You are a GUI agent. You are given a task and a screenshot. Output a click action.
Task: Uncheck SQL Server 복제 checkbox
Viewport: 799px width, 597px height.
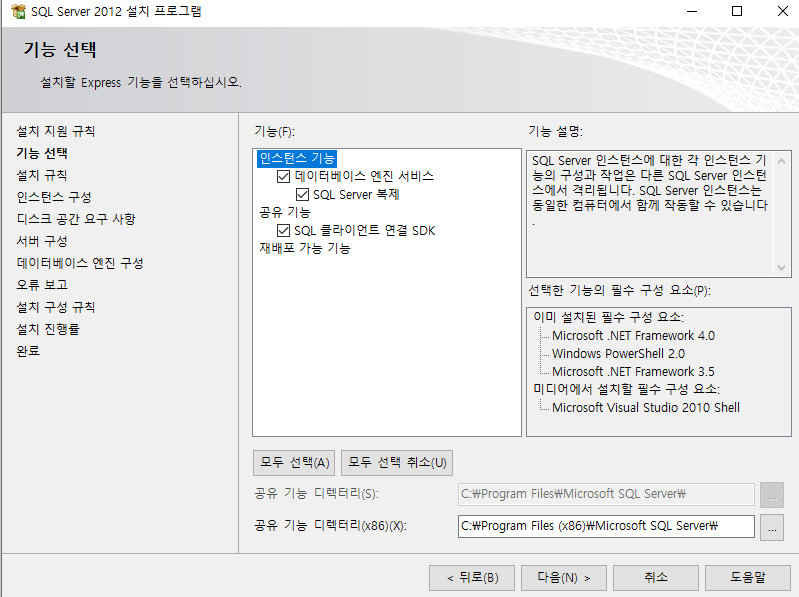(302, 195)
